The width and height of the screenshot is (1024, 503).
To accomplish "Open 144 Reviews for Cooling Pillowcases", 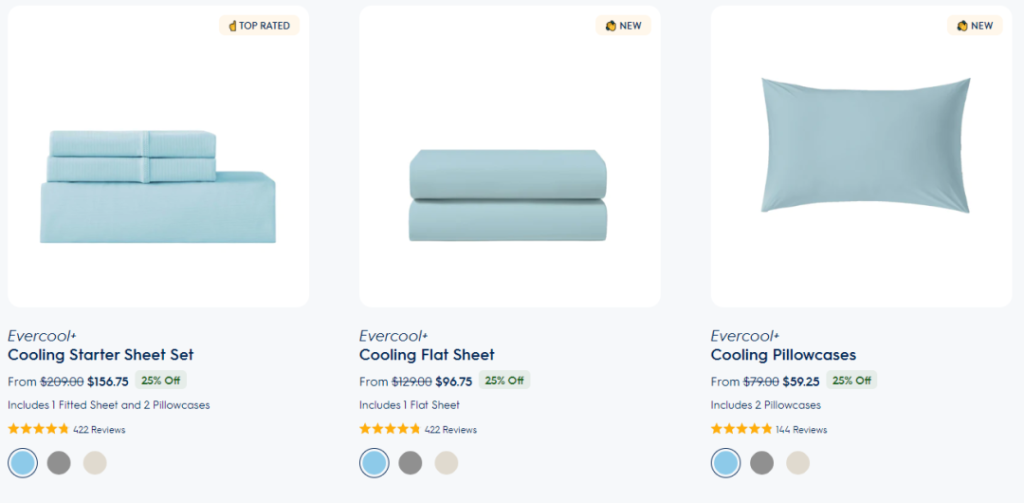I will click(801, 430).
